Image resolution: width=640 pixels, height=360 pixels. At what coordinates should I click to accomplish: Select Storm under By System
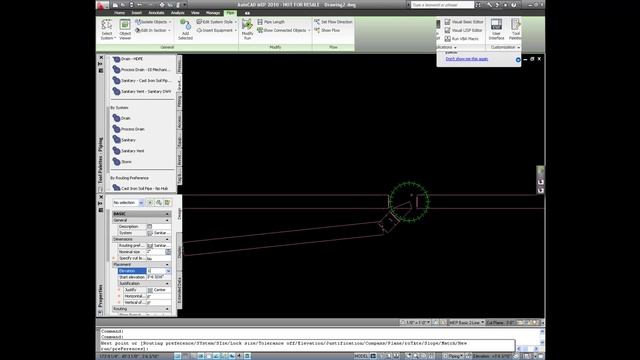pos(122,162)
